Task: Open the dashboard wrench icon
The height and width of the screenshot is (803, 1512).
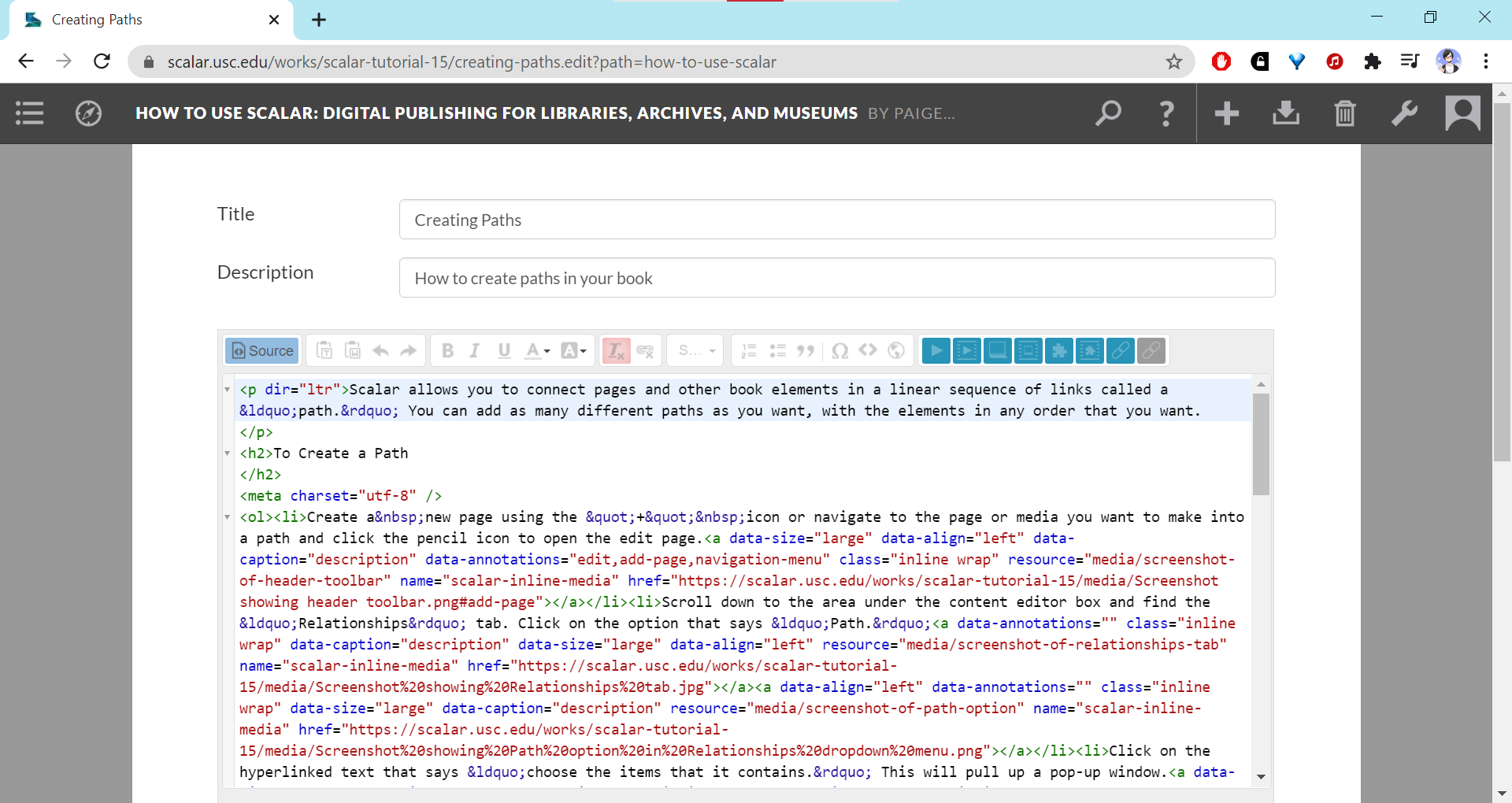Action: 1404,113
